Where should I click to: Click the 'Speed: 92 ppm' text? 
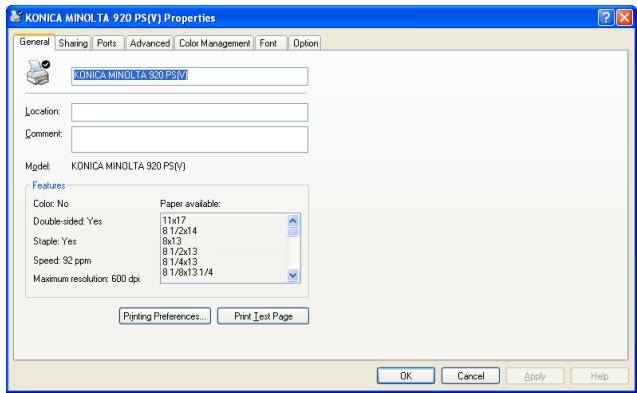coord(62,261)
